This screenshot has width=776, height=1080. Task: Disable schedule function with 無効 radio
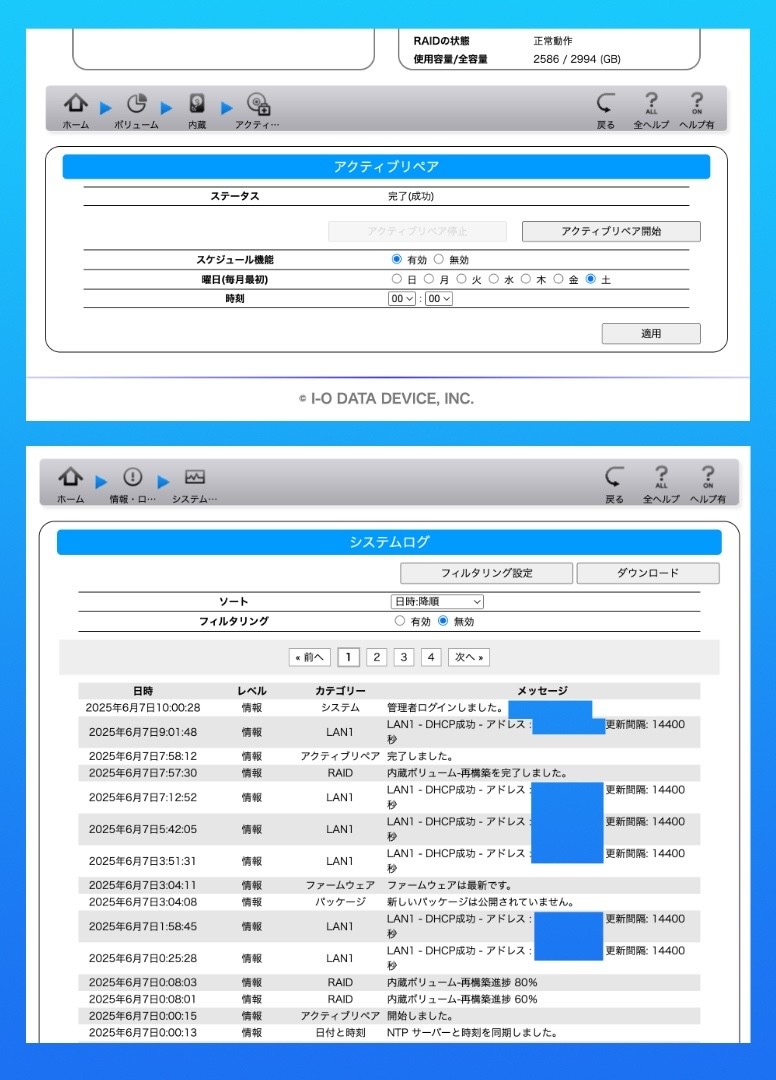click(x=439, y=259)
